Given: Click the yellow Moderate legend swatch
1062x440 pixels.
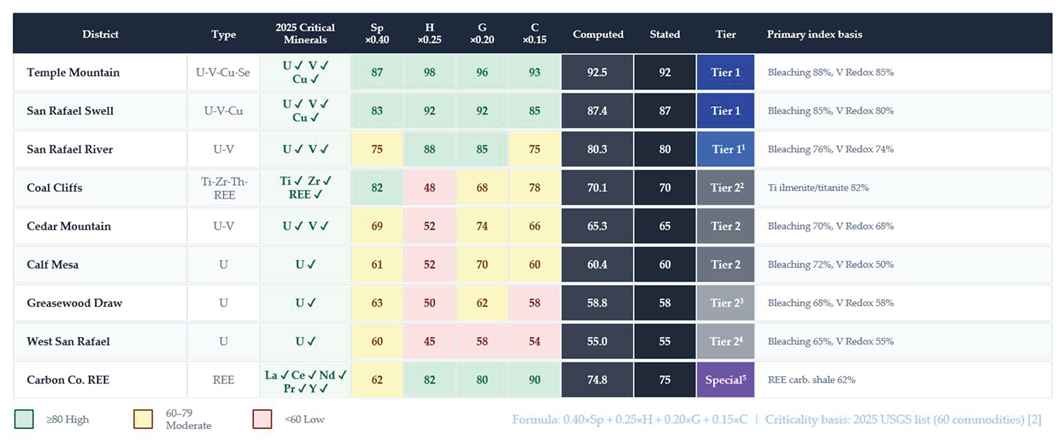Looking at the screenshot, I should pyautogui.click(x=143, y=419).
